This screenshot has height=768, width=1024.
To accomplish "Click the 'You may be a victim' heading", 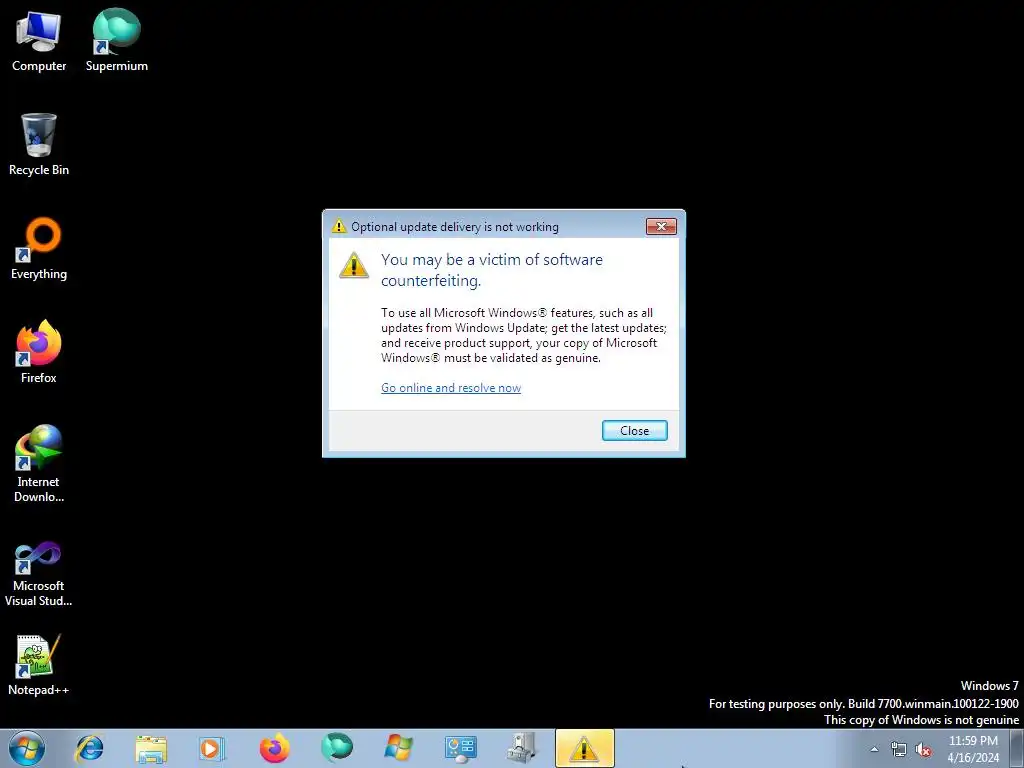I will click(x=492, y=270).
